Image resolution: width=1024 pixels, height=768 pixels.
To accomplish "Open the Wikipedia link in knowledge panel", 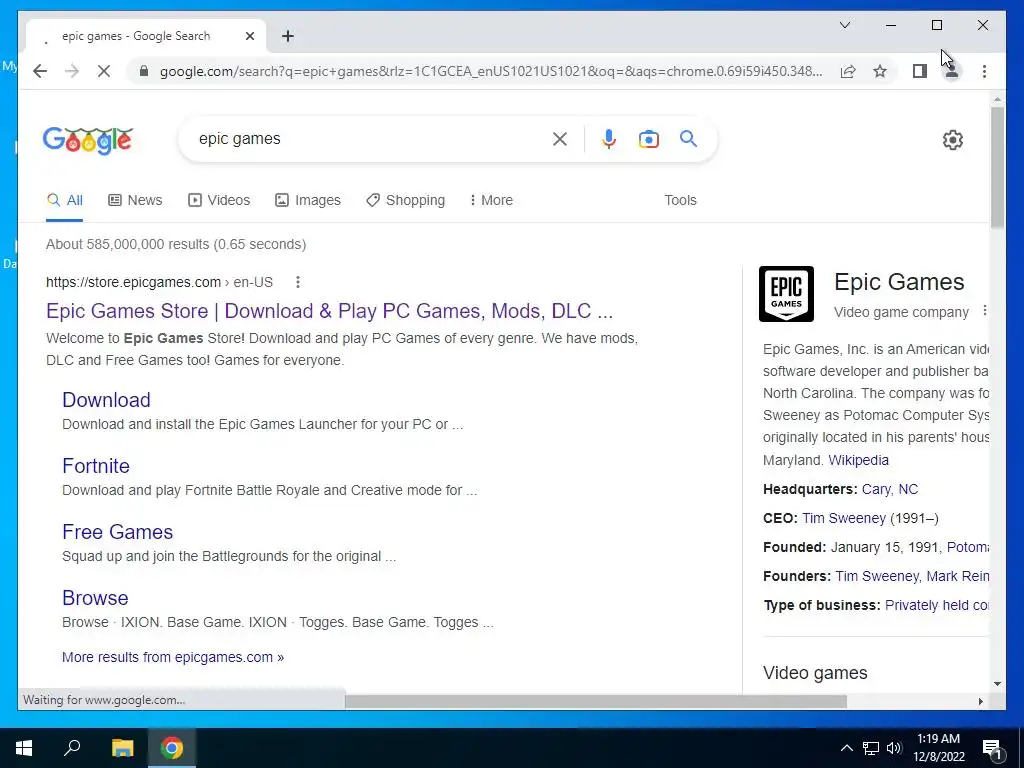I will point(858,460).
